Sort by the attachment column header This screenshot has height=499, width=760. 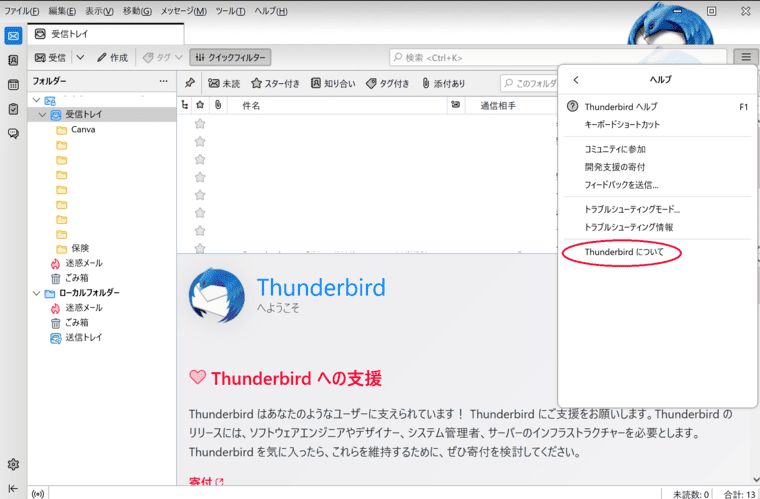[218, 105]
